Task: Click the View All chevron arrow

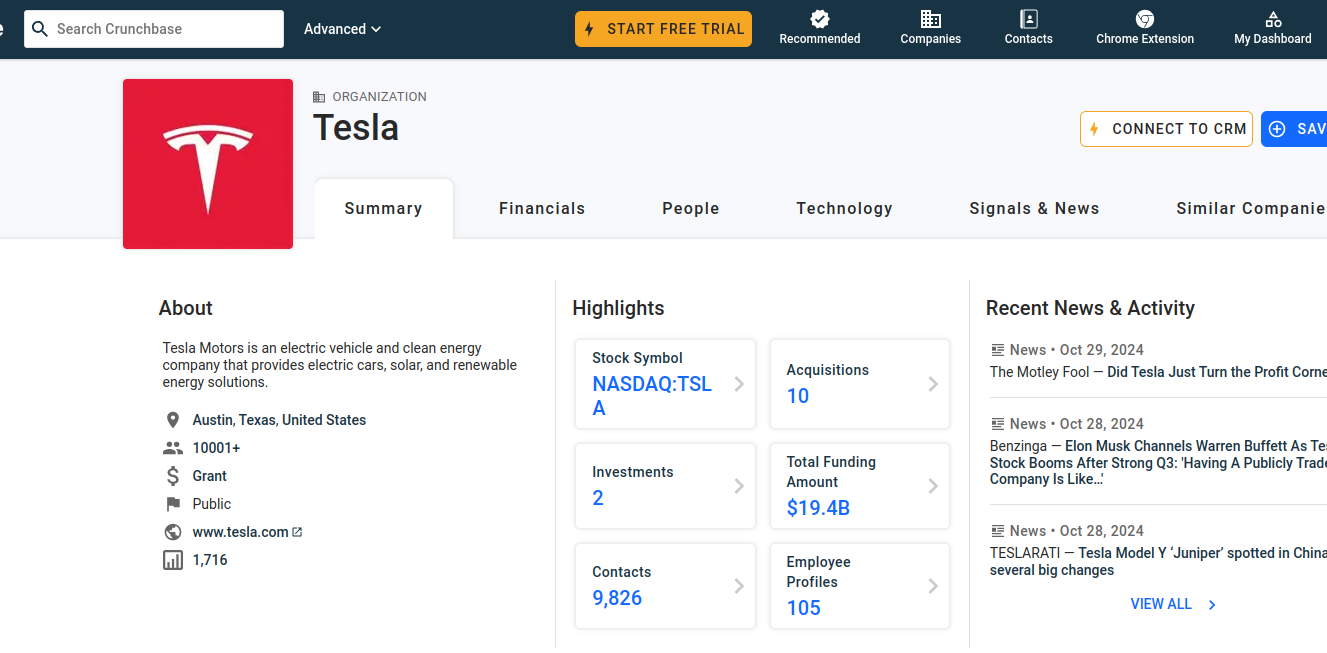Action: [x=1212, y=605]
